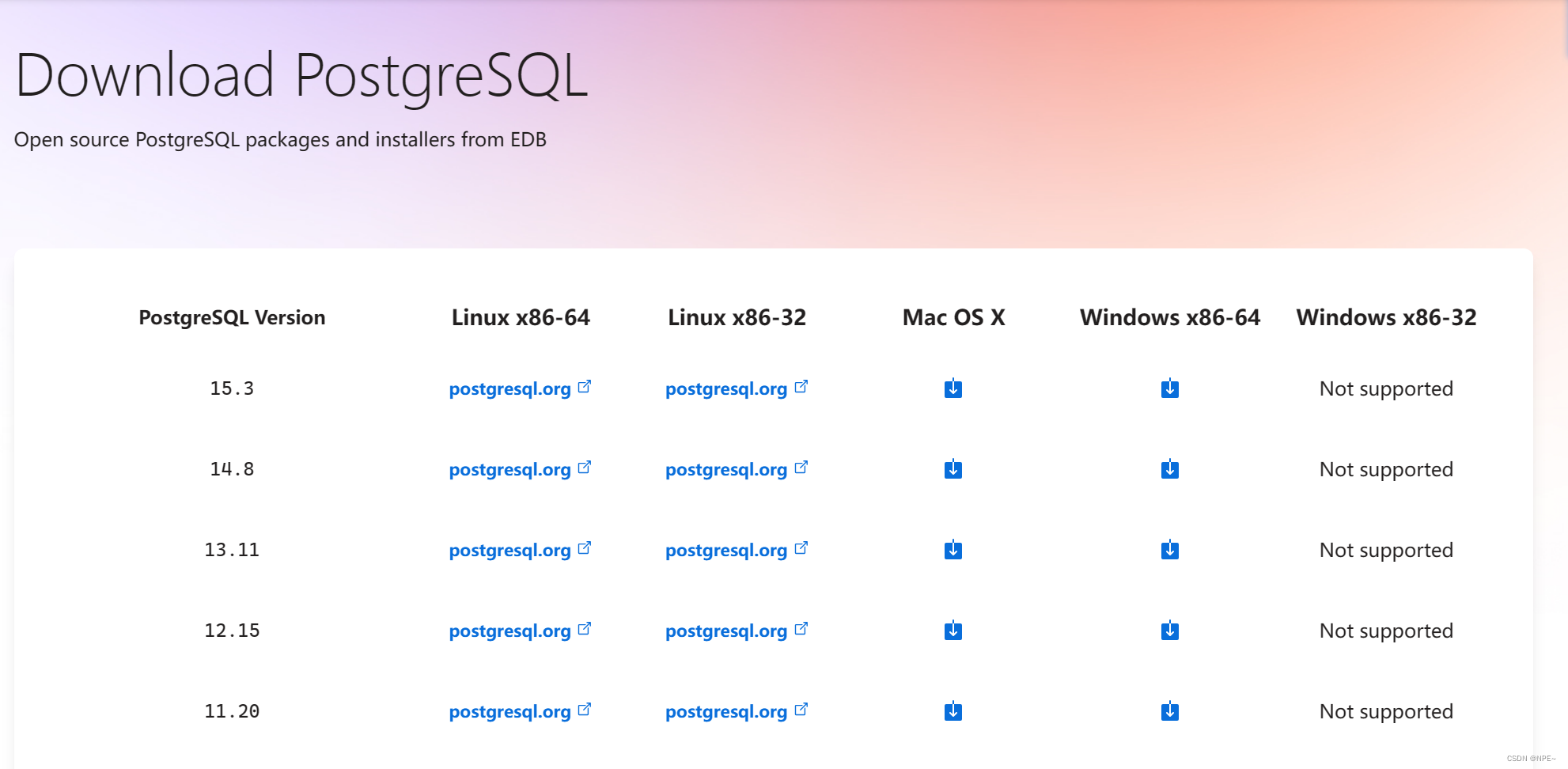The height and width of the screenshot is (769, 1568).
Task: Select the Windows x86-32 column header
Action: click(x=1386, y=317)
